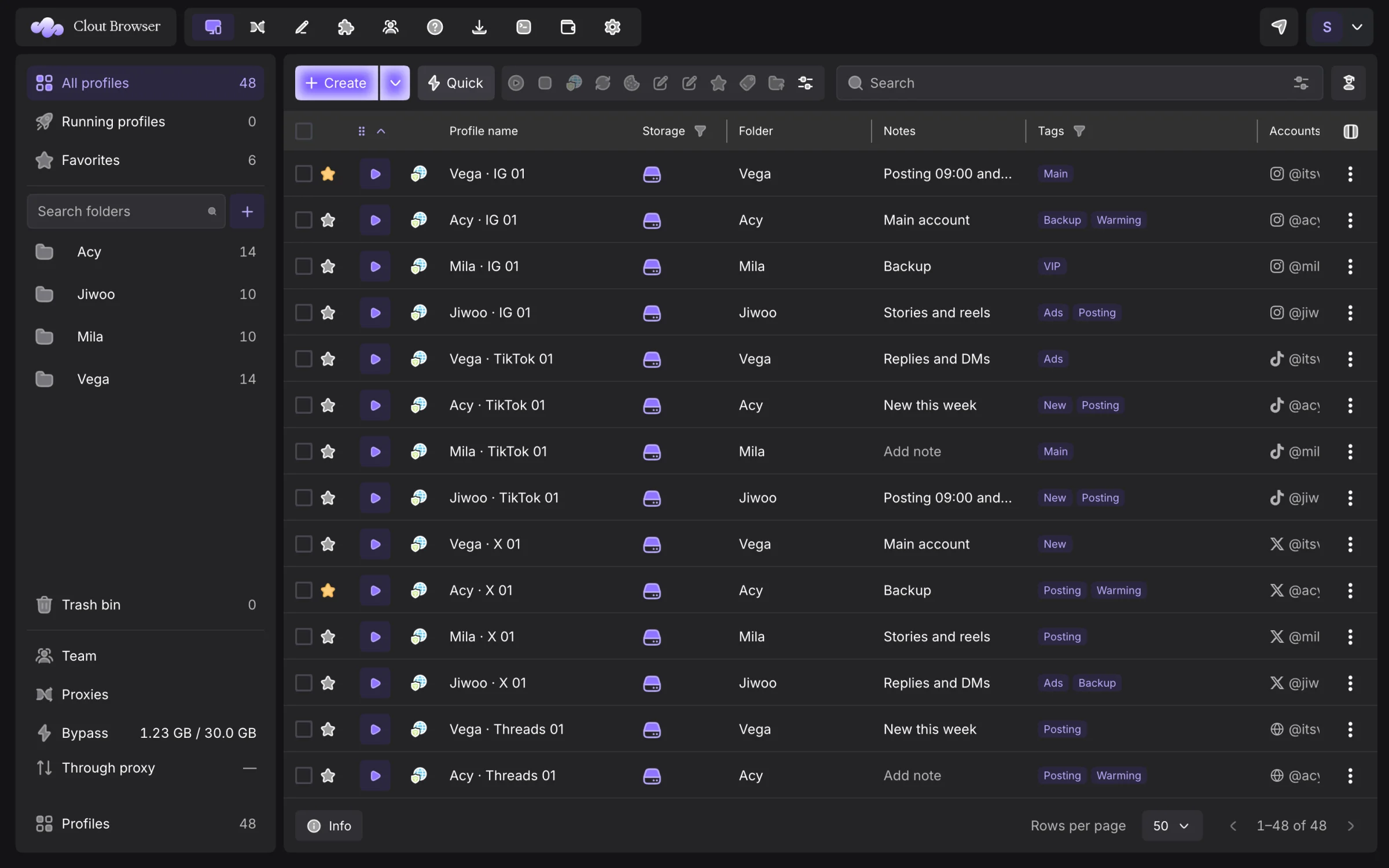Screen dimensions: 1389x868
Task: Check the Vega · TikTok 01 row checkbox
Action: click(304, 359)
